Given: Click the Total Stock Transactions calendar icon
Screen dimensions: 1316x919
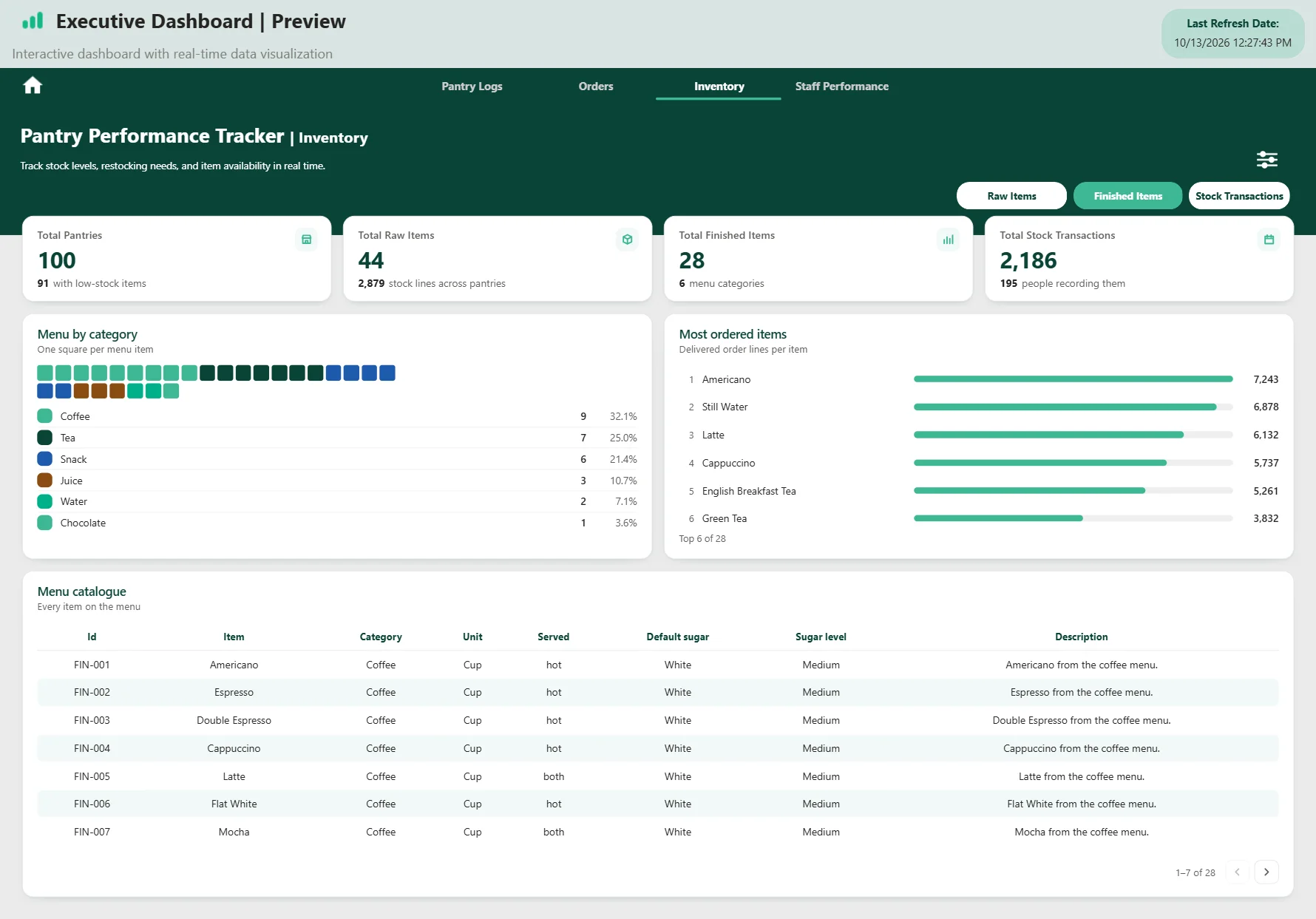Looking at the screenshot, I should pyautogui.click(x=1269, y=240).
